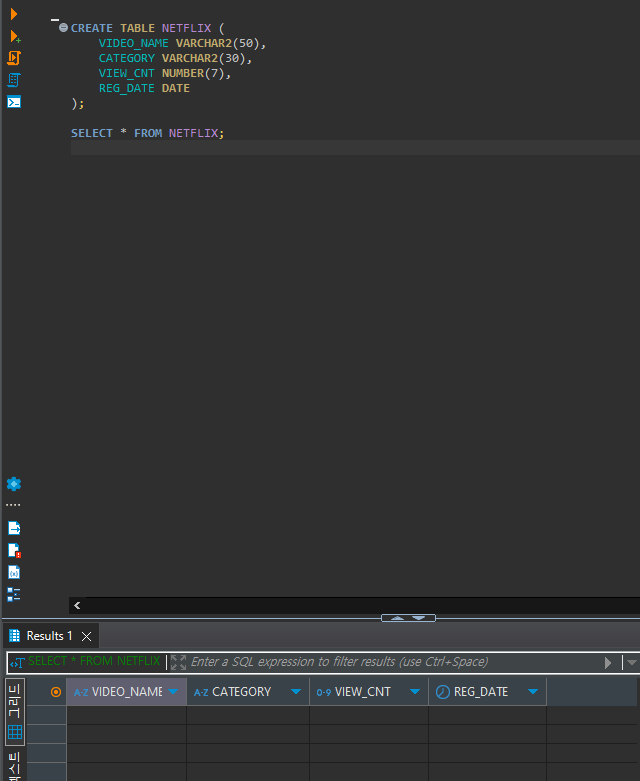The height and width of the screenshot is (781, 640).
Task: Click the 0-9 type icon of VIEW_CNT
Action: [324, 692]
